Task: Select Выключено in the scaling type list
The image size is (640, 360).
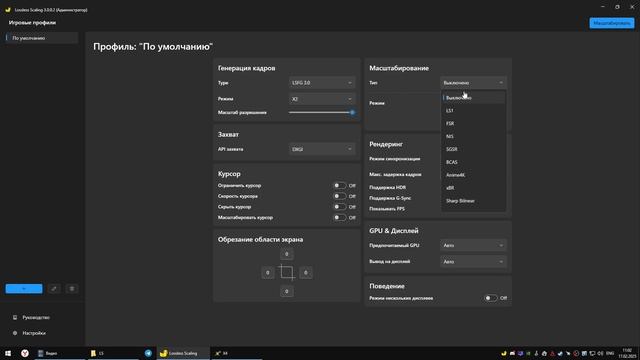Action: pyautogui.click(x=473, y=98)
